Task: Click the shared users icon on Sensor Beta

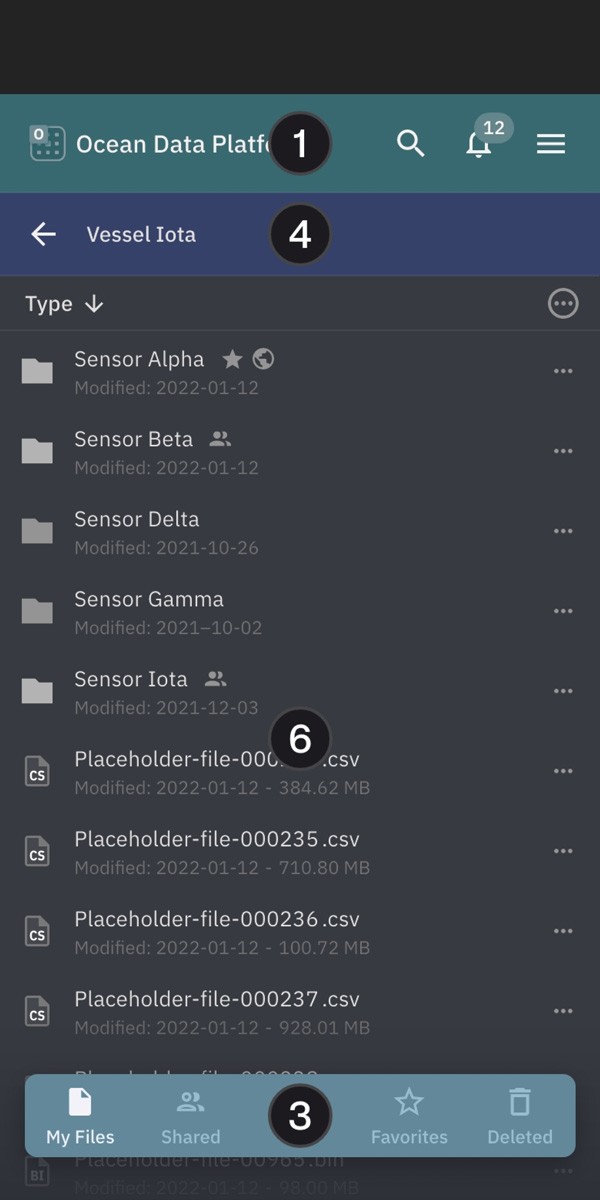Action: point(220,438)
